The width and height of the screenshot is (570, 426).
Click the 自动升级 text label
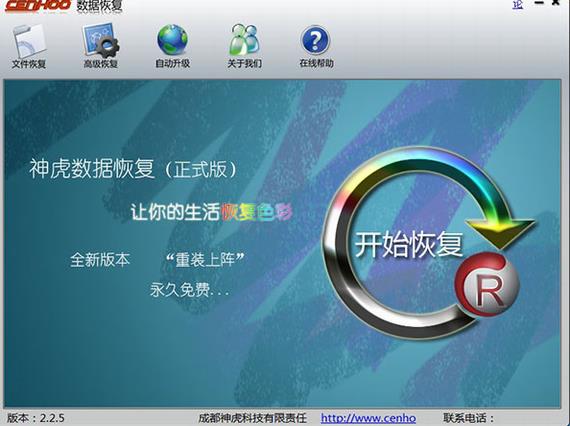coord(172,64)
